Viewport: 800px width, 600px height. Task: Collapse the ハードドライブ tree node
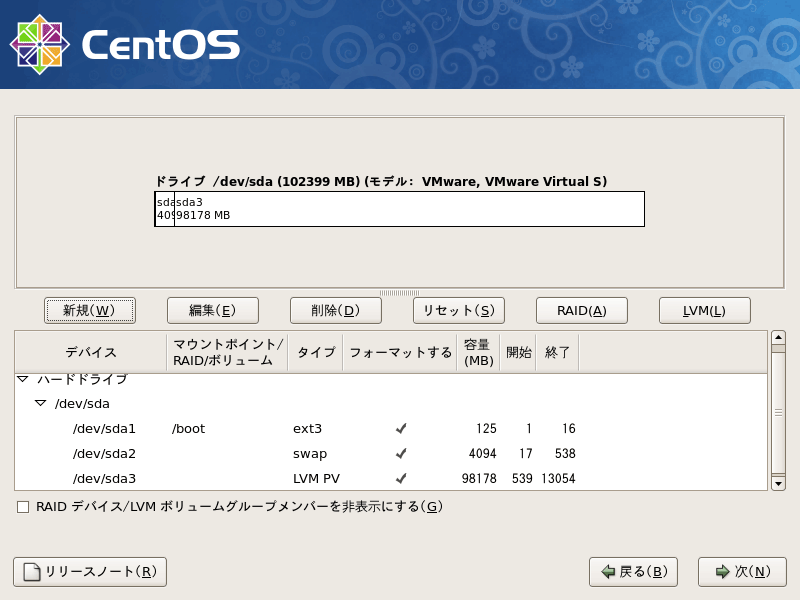(x=22, y=379)
